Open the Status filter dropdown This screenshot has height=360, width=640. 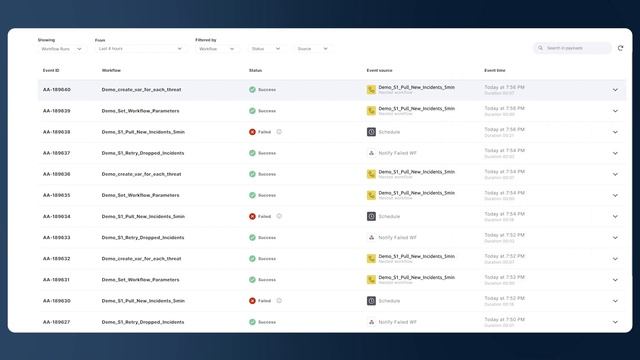pyautogui.click(x=266, y=49)
